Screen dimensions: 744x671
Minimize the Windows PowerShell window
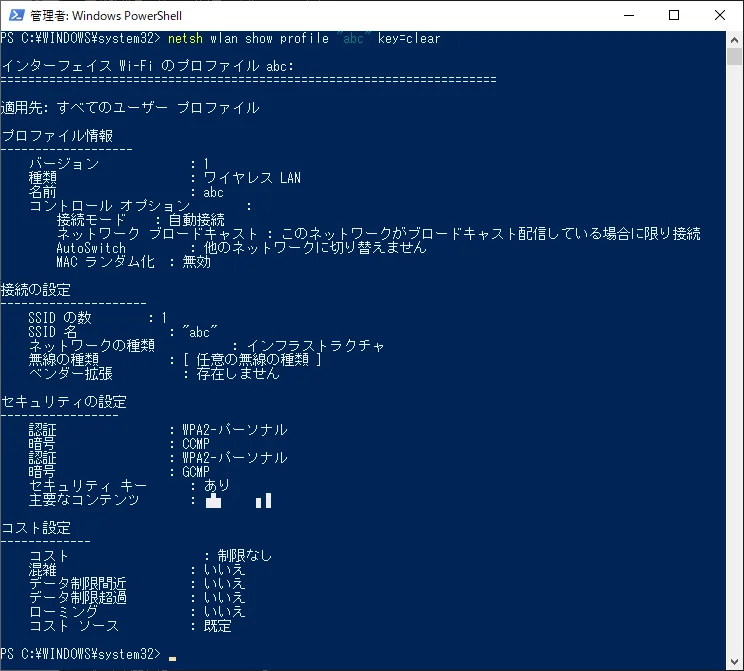(x=629, y=15)
